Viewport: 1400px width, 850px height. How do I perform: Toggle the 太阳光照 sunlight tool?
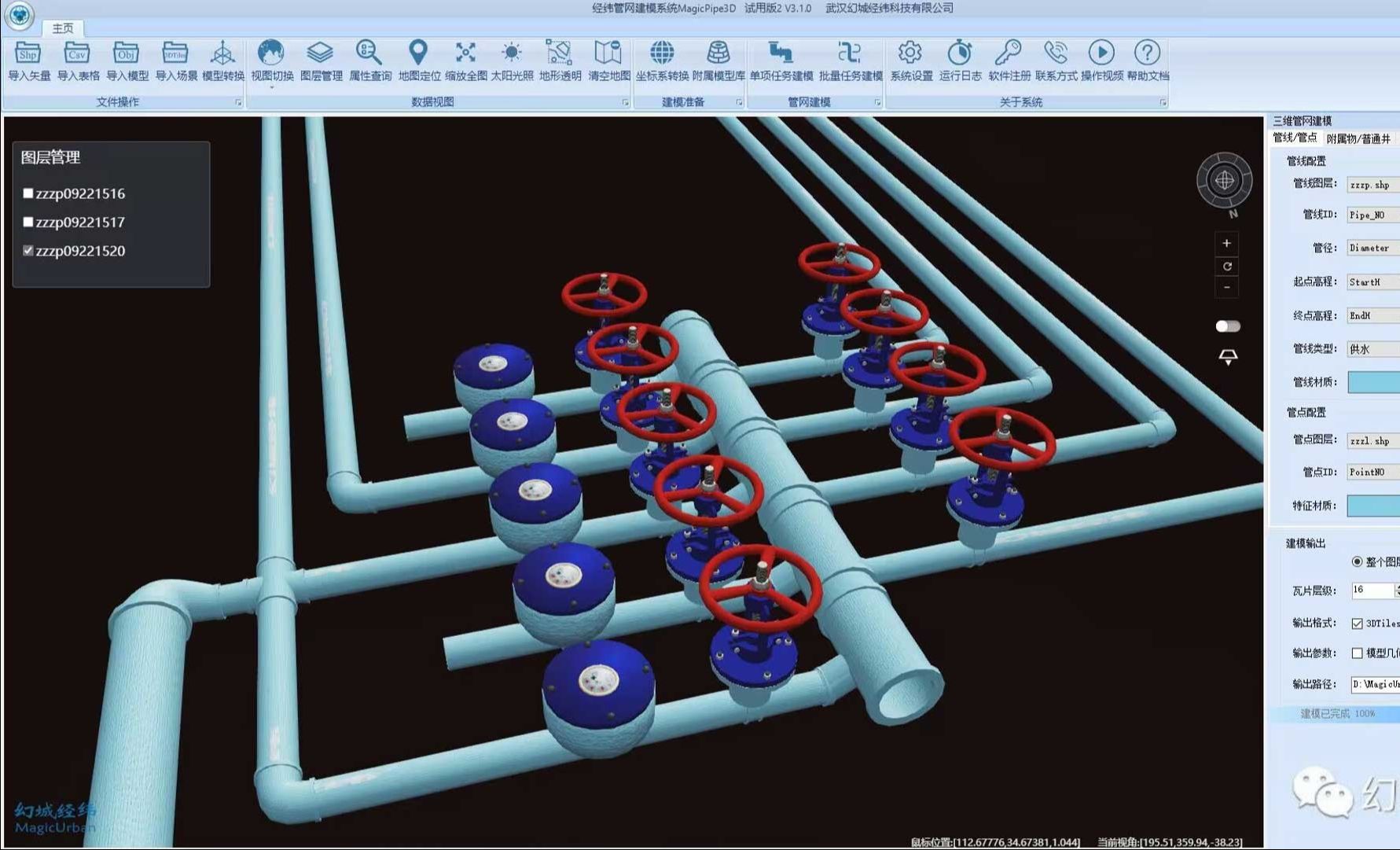[x=512, y=61]
